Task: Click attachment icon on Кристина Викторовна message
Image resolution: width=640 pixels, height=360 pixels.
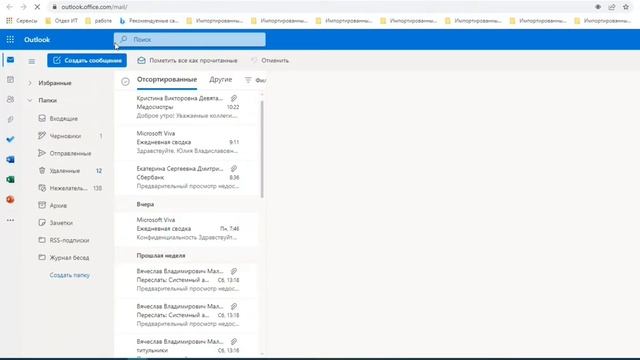Action: pyautogui.click(x=233, y=98)
